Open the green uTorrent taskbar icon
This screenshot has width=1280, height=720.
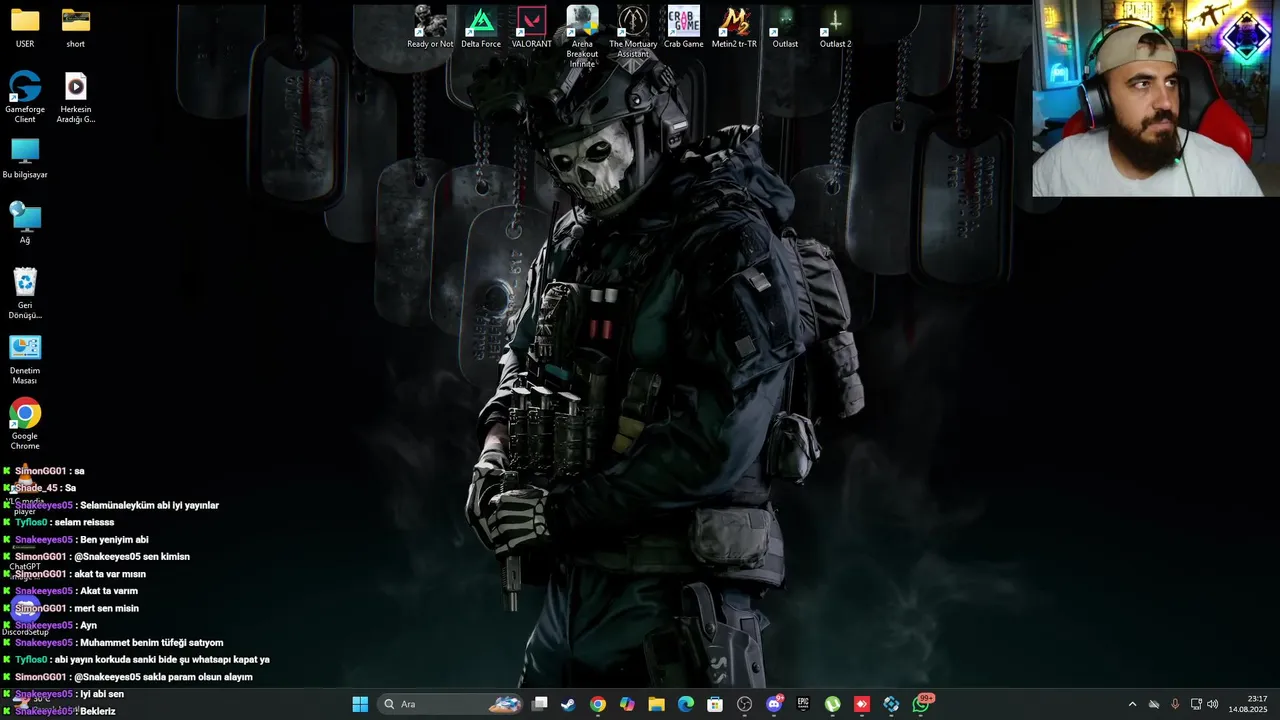click(832, 704)
